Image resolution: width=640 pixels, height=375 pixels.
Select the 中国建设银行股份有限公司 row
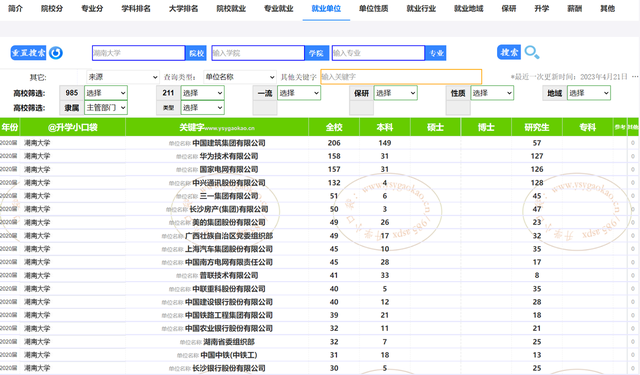coord(320,302)
